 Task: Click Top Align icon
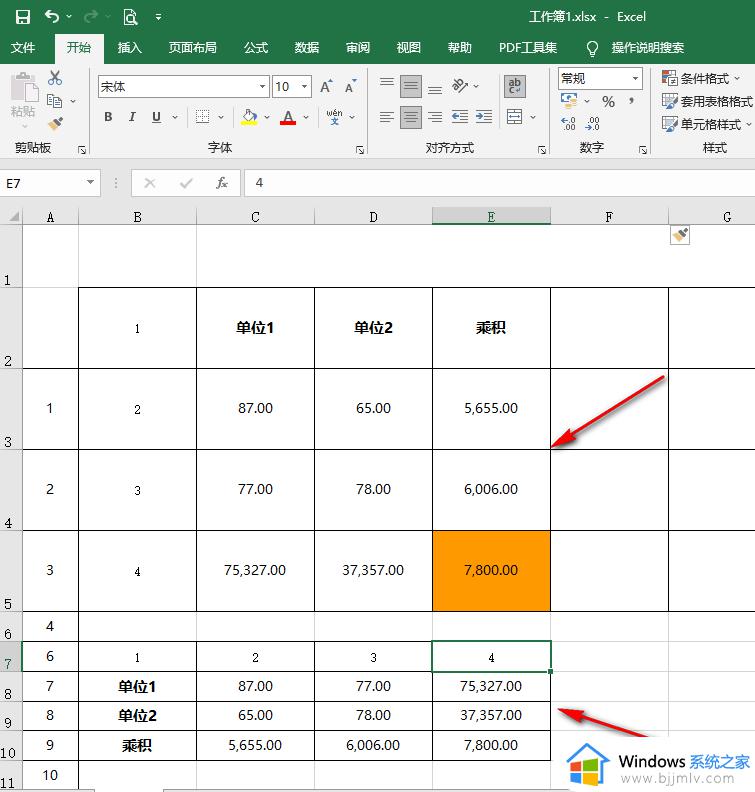click(387, 82)
